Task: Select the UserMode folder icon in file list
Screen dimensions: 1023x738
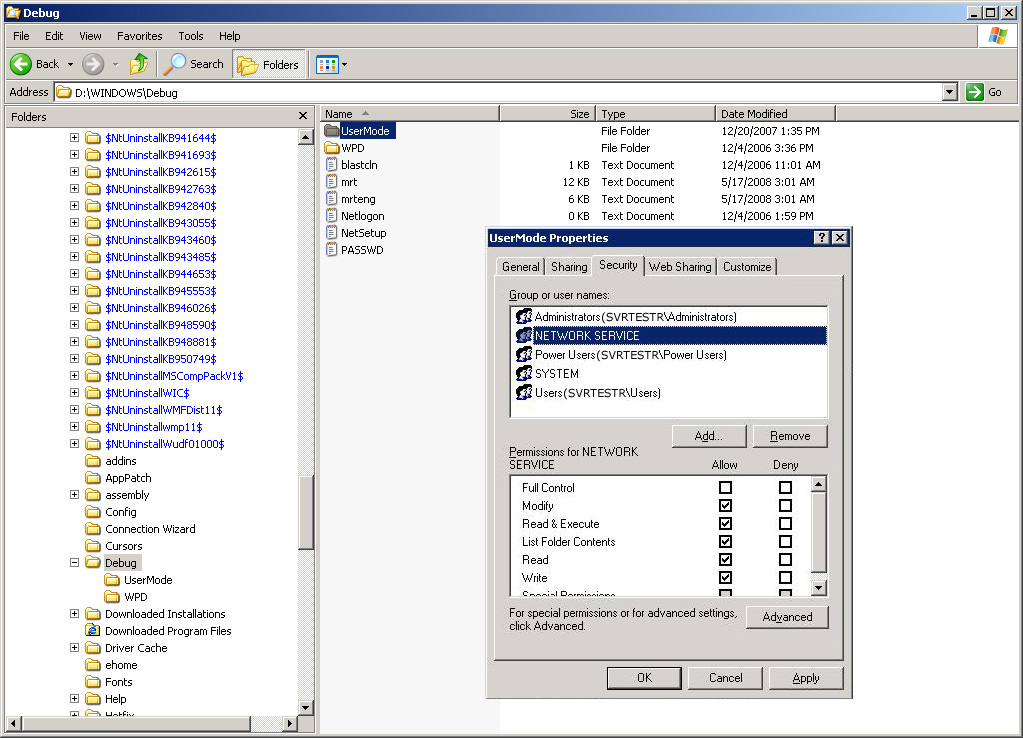Action: click(x=332, y=131)
